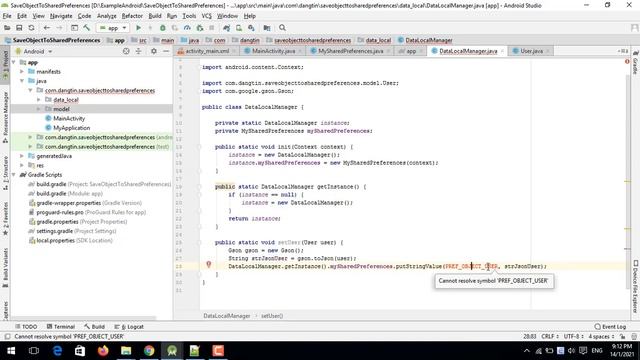The height and width of the screenshot is (360, 640).
Task: Click the scroll-from-source target icon
Action: [x=126, y=51]
